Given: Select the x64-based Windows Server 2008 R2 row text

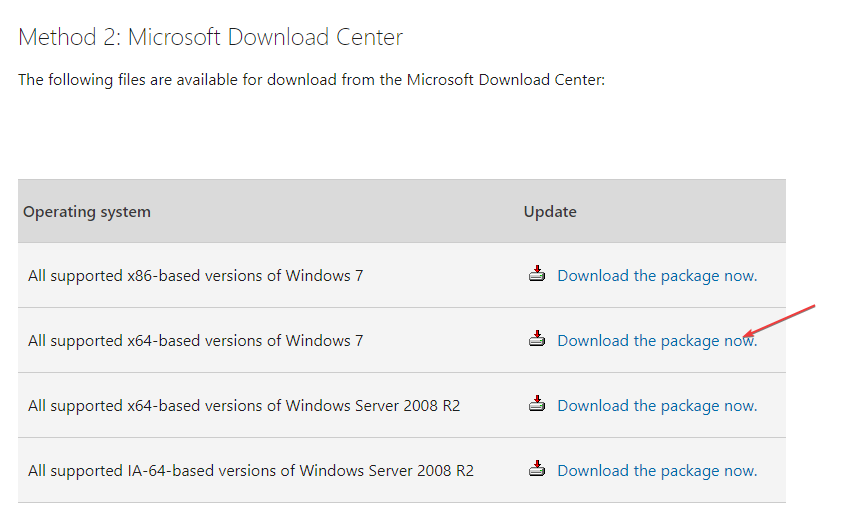Looking at the screenshot, I should tap(244, 406).
